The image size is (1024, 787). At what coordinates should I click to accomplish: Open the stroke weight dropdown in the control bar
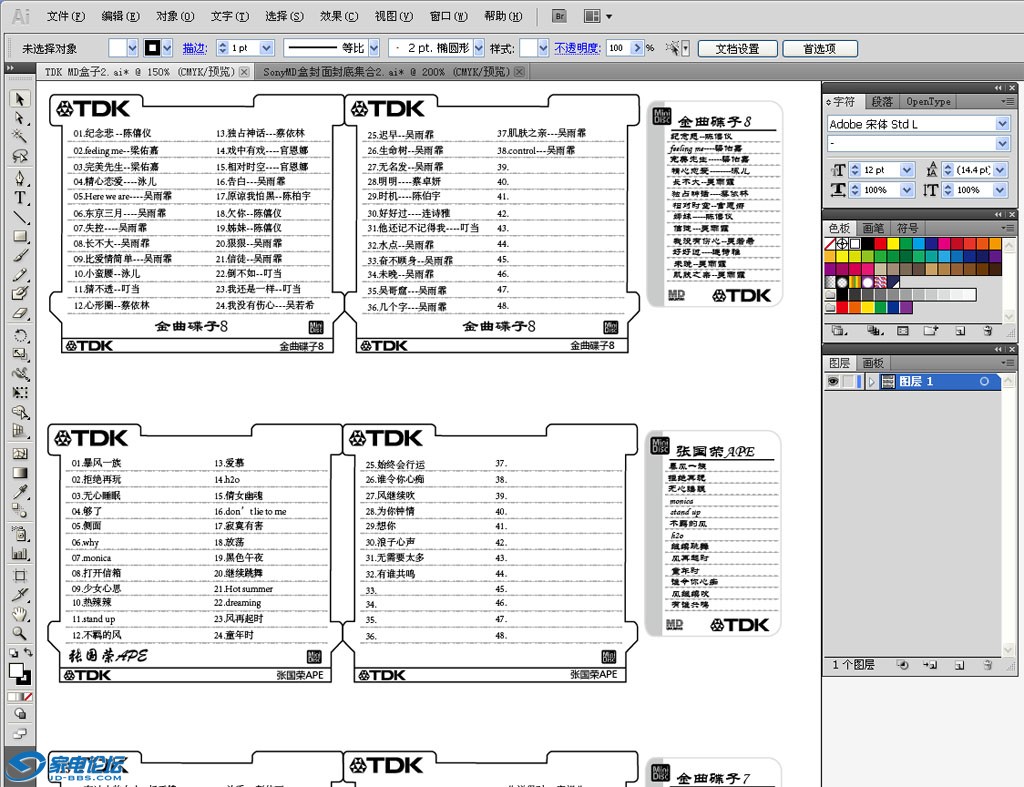(266, 48)
